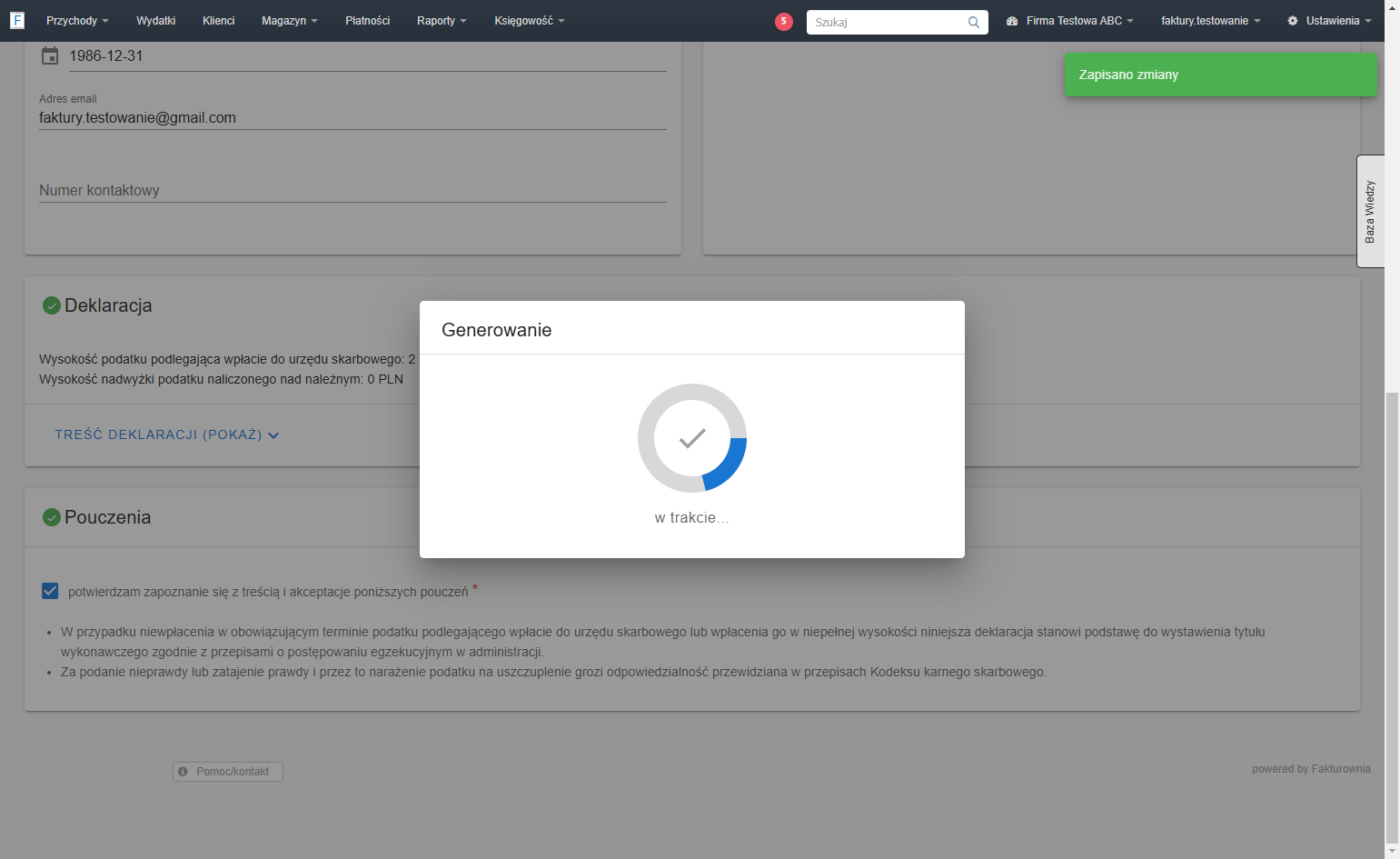
Task: Click the gear icon beside Ustawienia
Action: click(x=1293, y=21)
